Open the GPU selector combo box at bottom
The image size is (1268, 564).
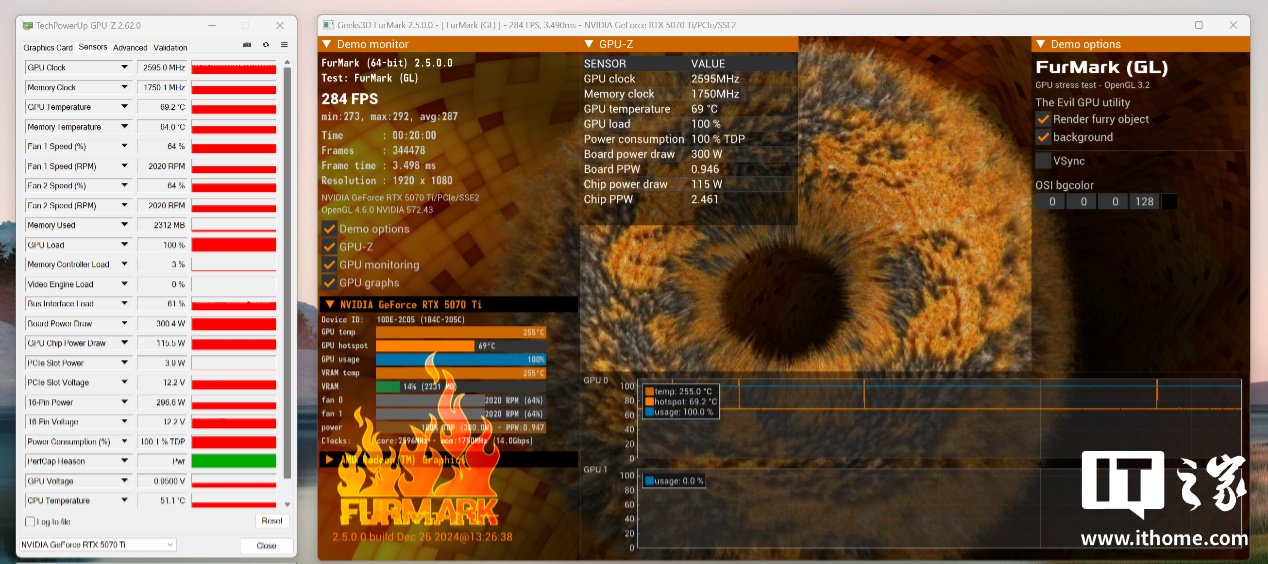[x=97, y=544]
